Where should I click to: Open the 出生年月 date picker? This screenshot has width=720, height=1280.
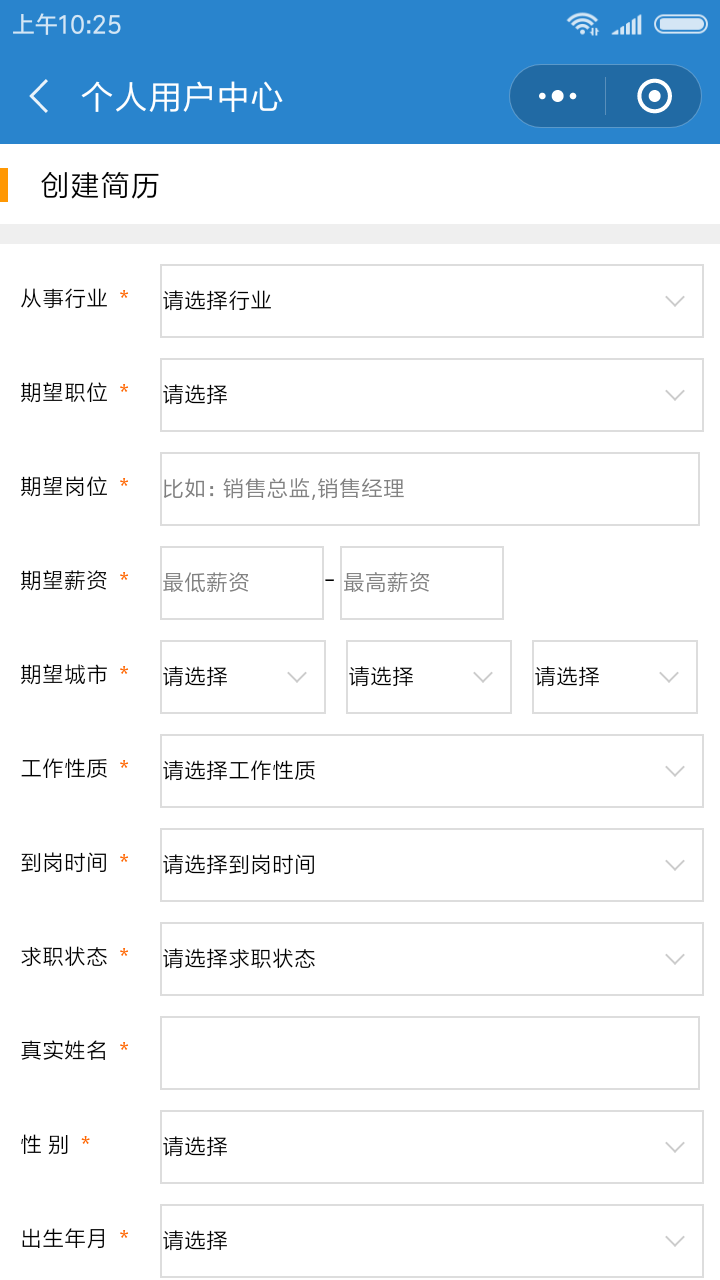[x=432, y=1241]
